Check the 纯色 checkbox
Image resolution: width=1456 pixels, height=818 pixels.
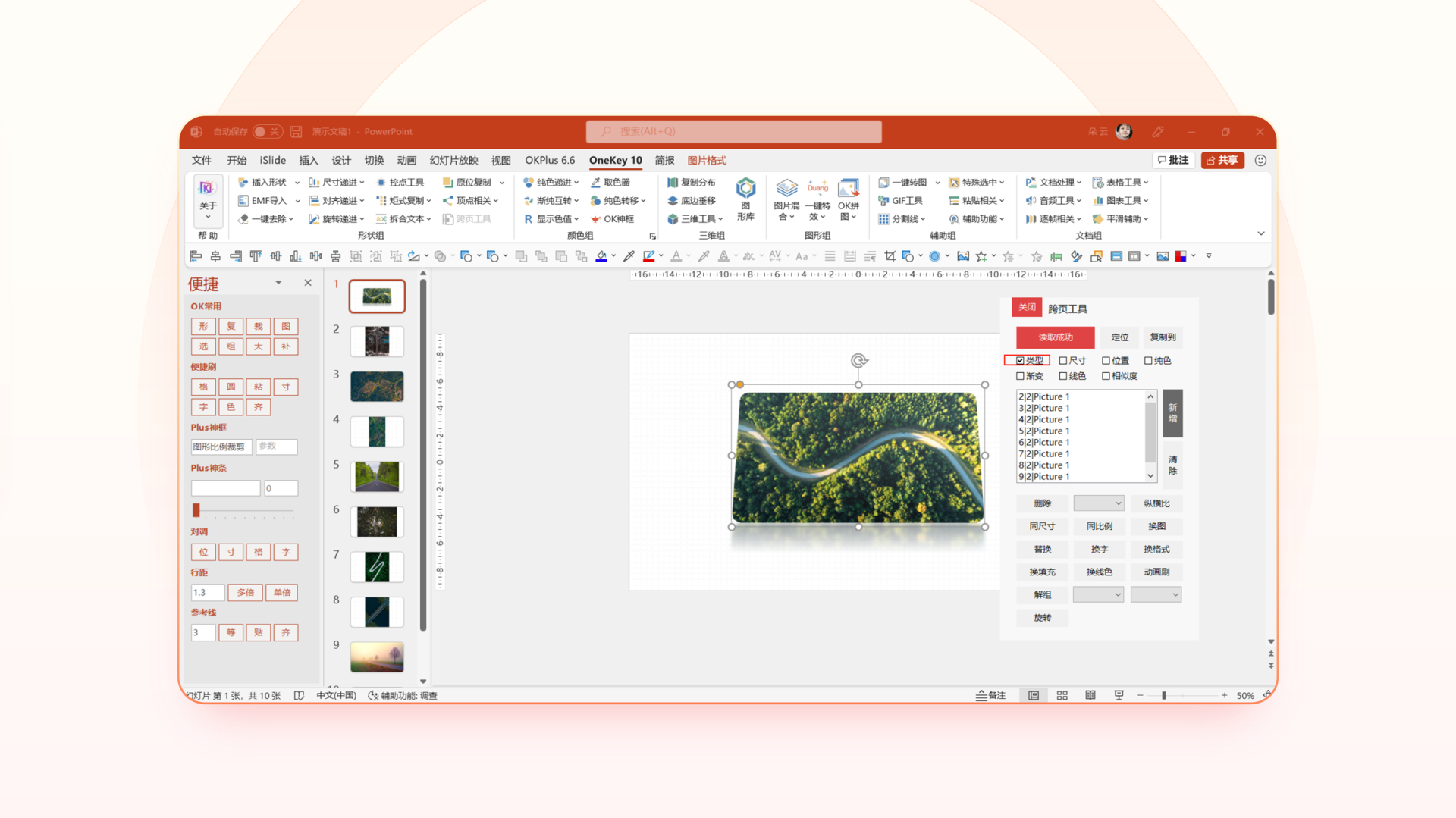pyautogui.click(x=1148, y=361)
